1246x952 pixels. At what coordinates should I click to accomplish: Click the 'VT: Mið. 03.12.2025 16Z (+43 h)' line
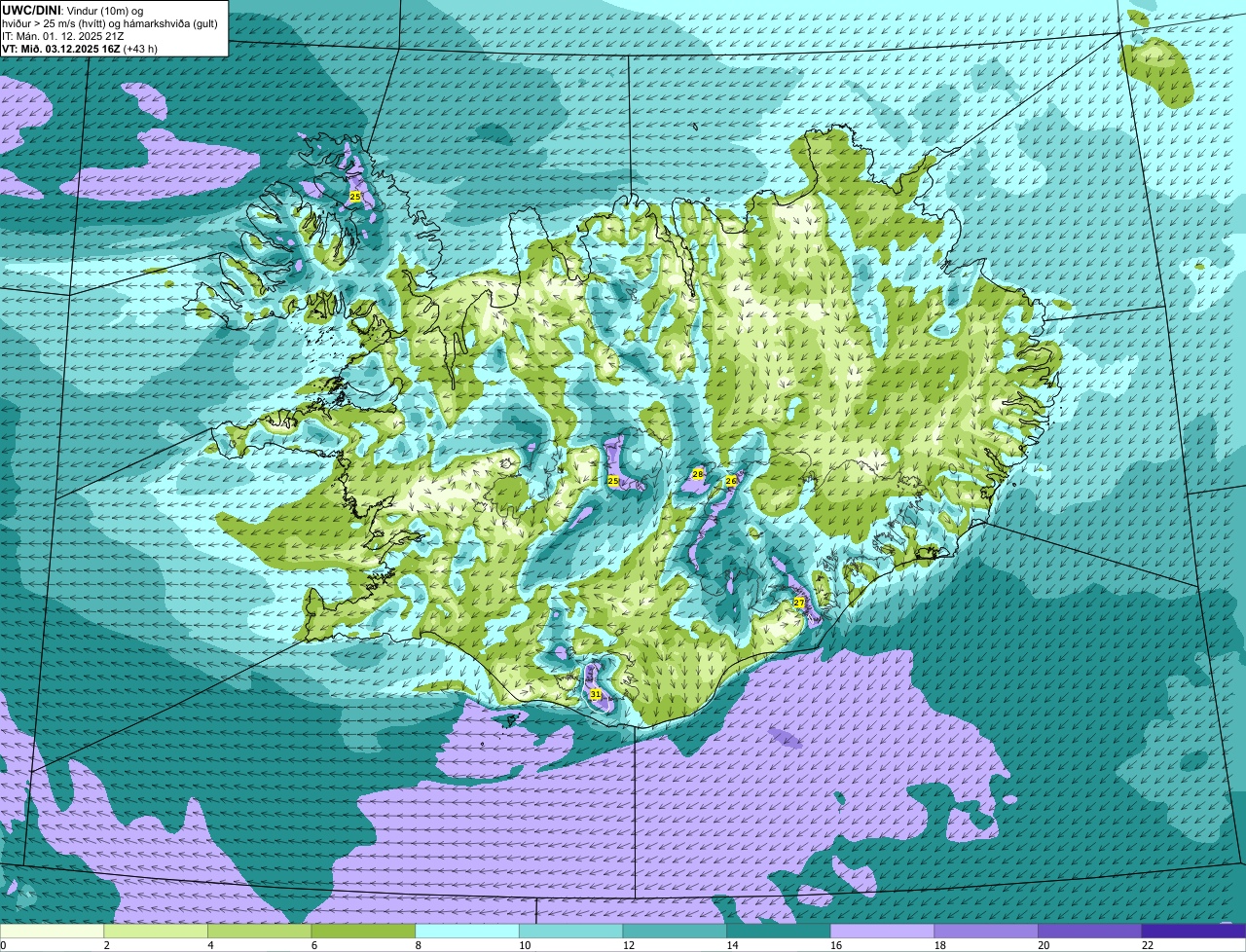point(80,48)
